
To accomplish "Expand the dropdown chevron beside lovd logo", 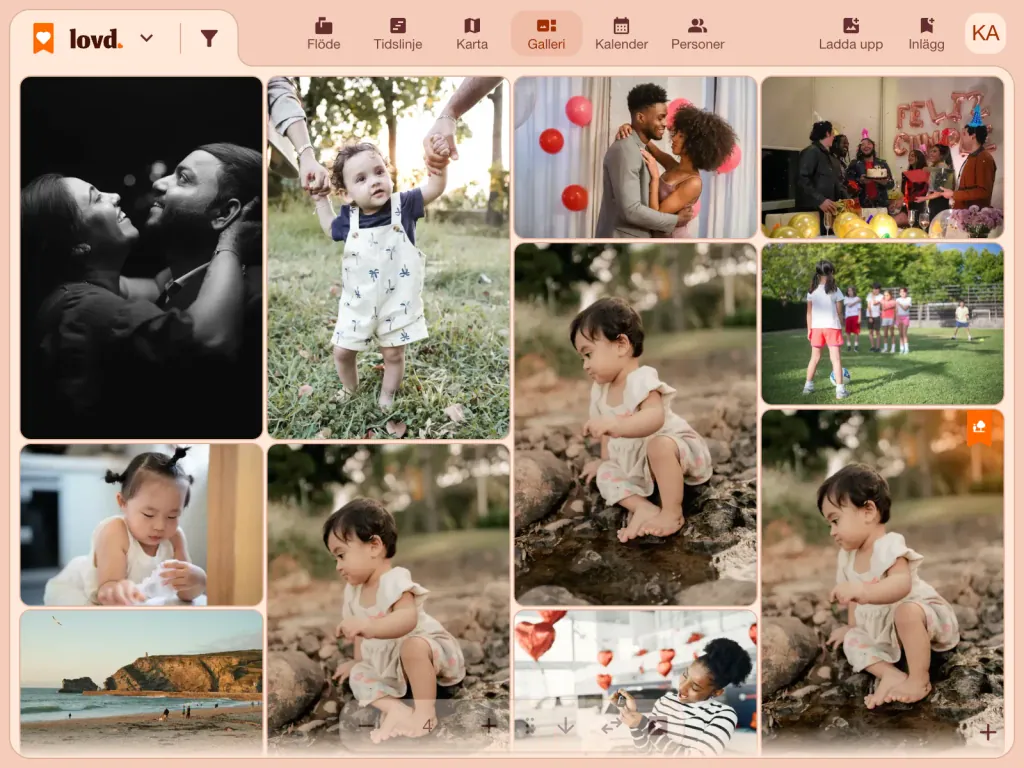I will [x=147, y=38].
